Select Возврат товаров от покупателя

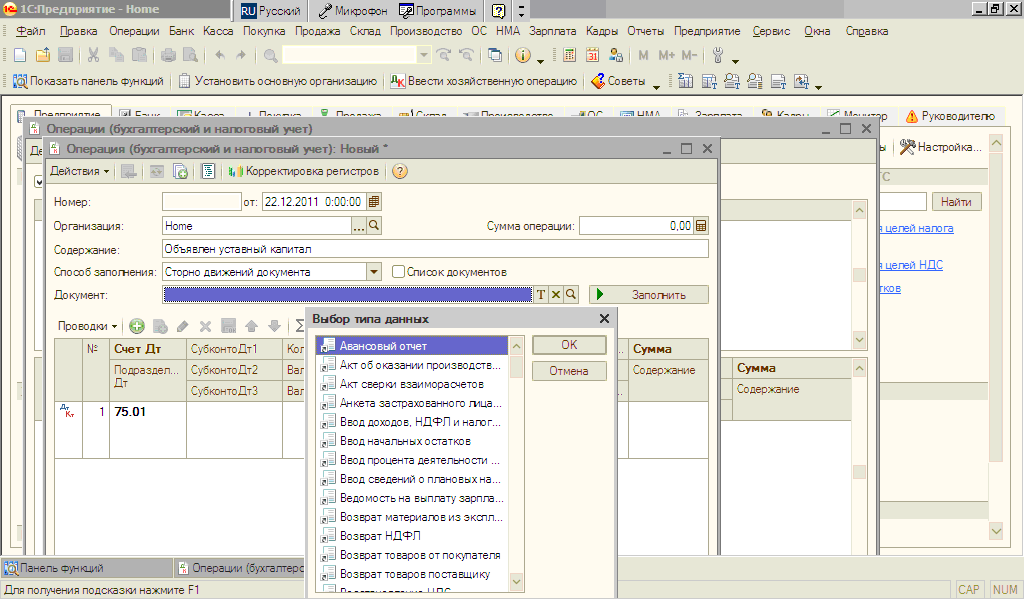(x=411, y=555)
